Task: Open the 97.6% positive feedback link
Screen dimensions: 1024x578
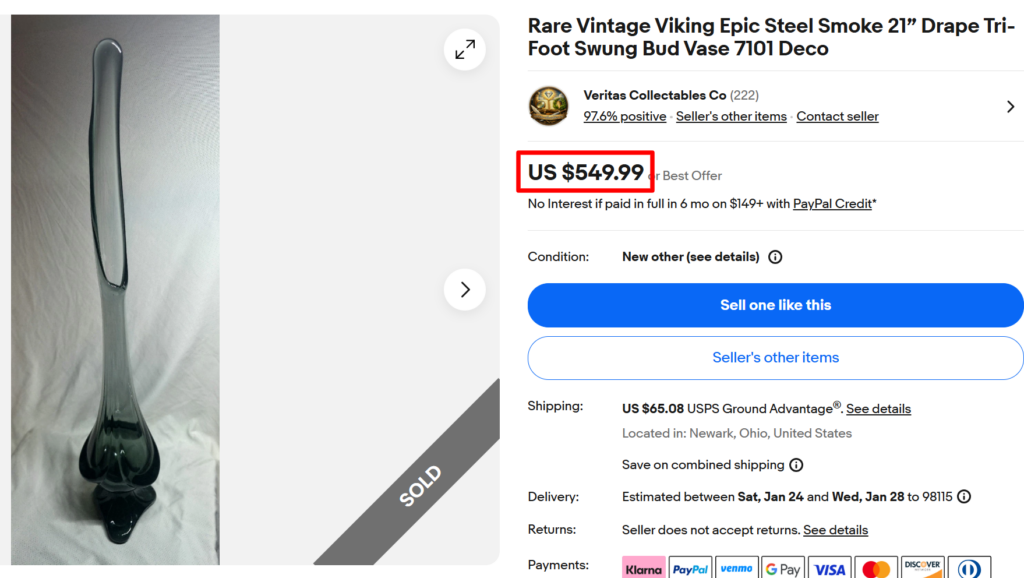Action: click(624, 116)
